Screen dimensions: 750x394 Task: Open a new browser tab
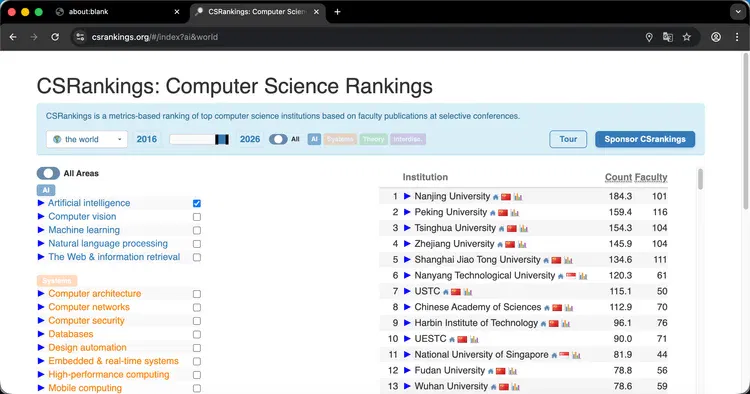(337, 12)
